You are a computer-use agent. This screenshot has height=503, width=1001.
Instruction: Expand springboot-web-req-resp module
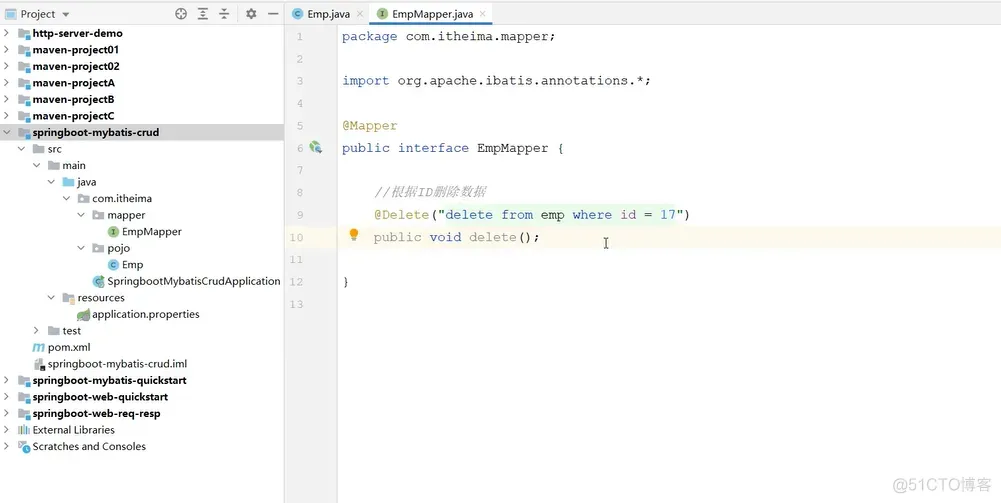[6, 413]
